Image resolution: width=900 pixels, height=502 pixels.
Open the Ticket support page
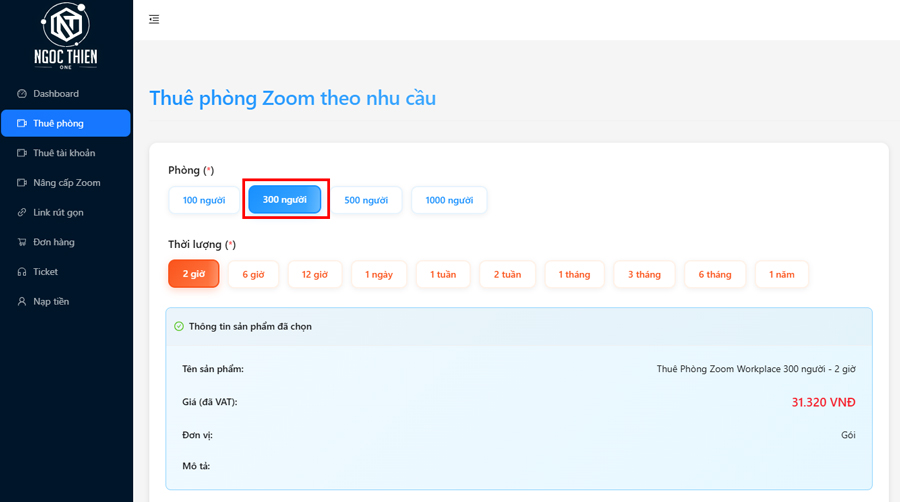pos(66,272)
